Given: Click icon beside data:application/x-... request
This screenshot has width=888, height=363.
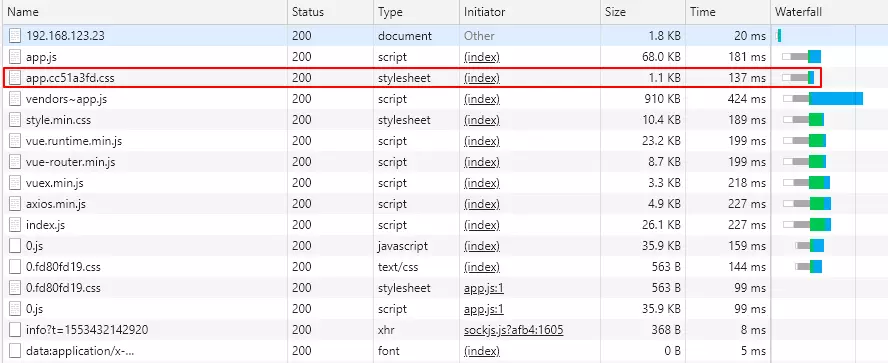Looking at the screenshot, I should (x=15, y=351).
